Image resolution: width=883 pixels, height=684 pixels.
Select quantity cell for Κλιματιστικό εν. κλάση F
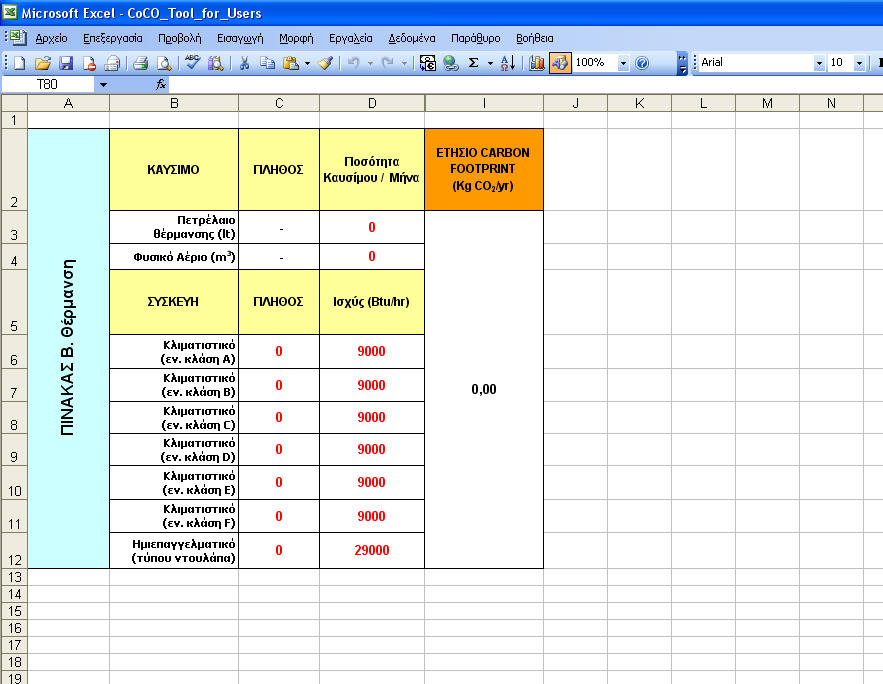pyautogui.click(x=279, y=516)
